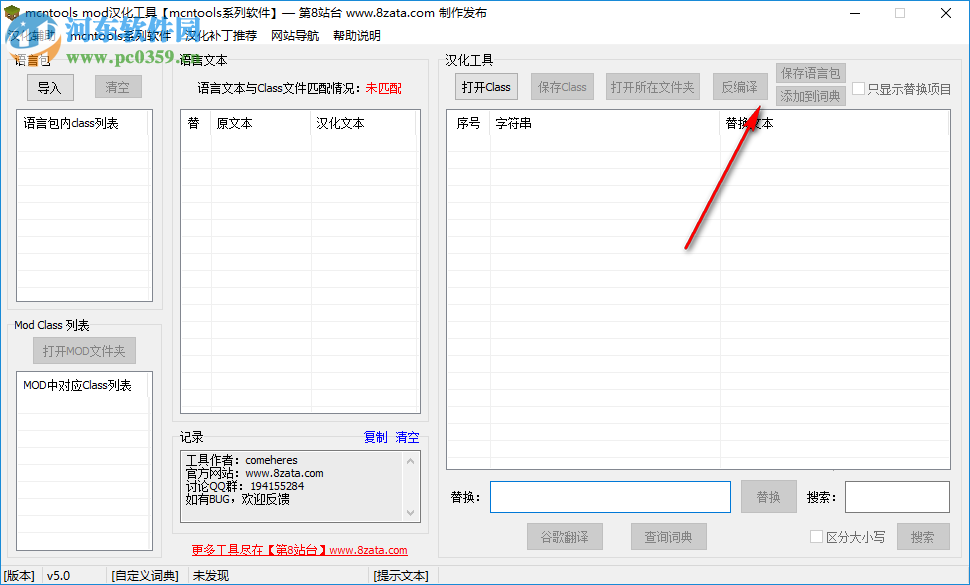Enable the 区分大小写 case-sensitive checkbox
The image size is (970, 585).
tap(817, 536)
